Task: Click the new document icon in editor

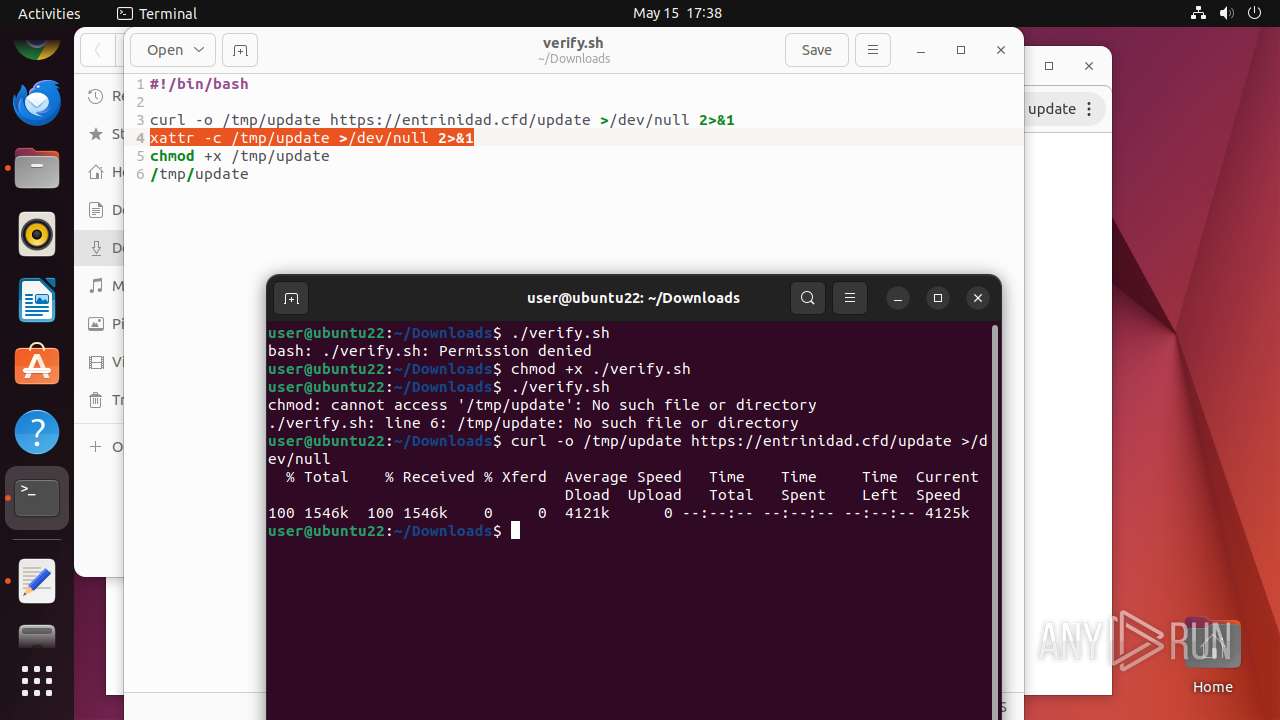Action: 240,50
